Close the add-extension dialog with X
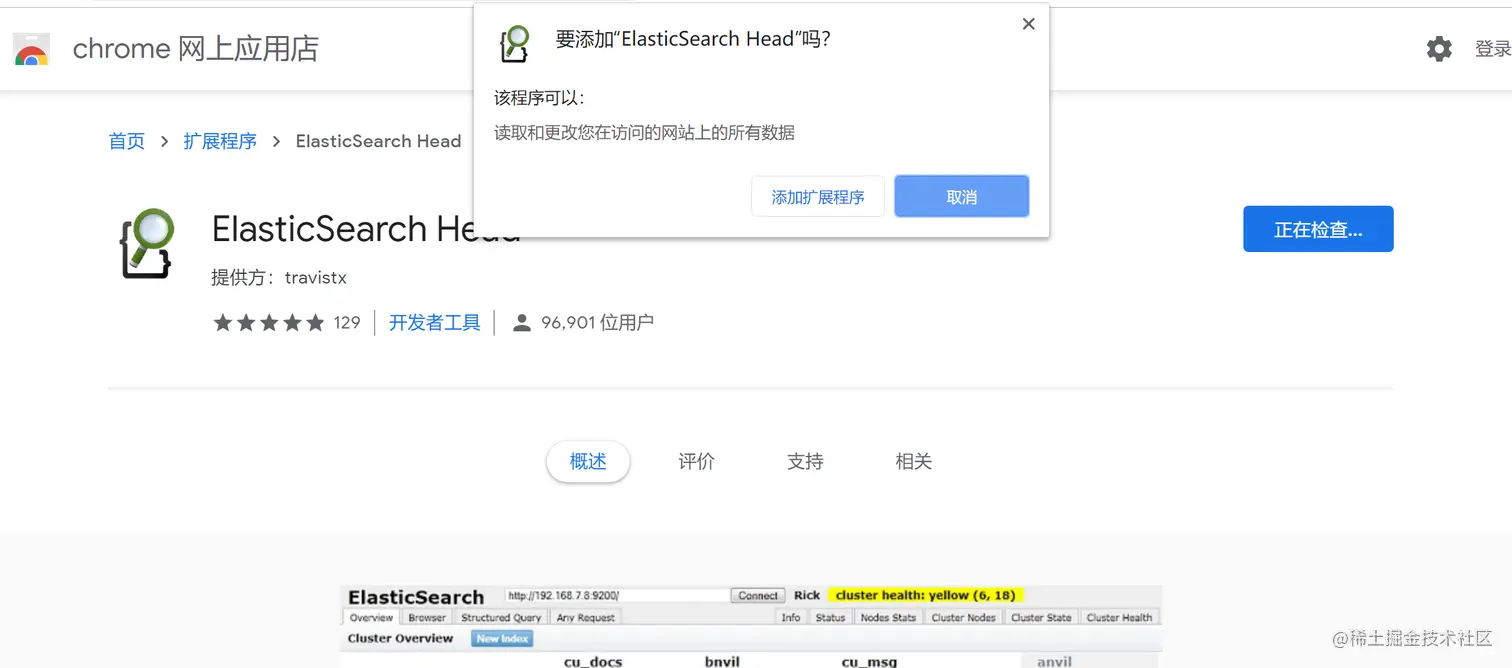The height and width of the screenshot is (668, 1512). coord(1028,24)
